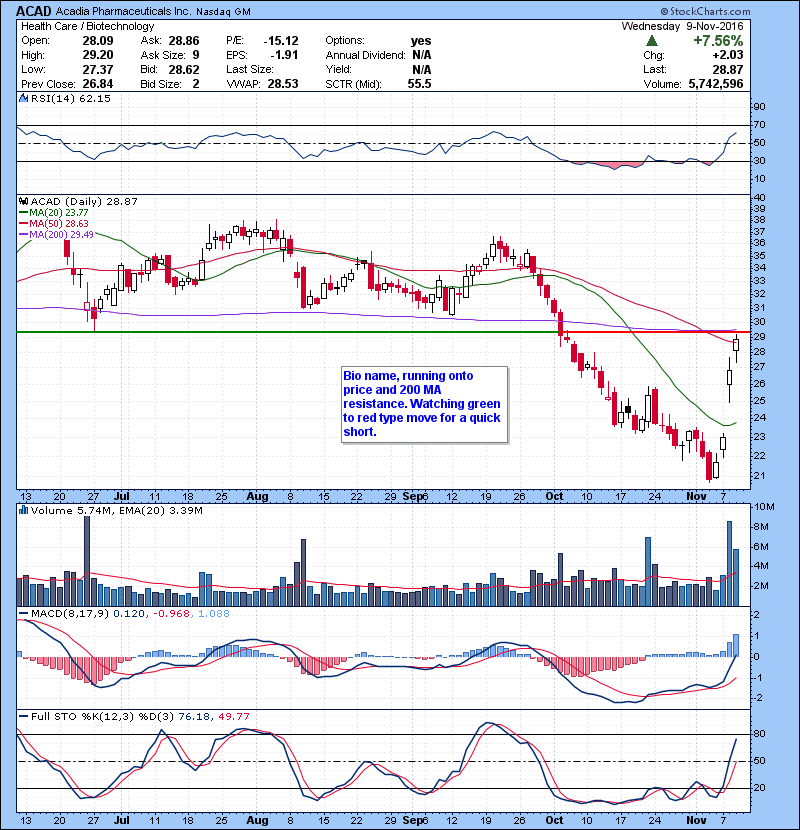Screen dimensions: 800x830
Task: Click the +7.56% percent change value
Action: pyautogui.click(x=718, y=41)
